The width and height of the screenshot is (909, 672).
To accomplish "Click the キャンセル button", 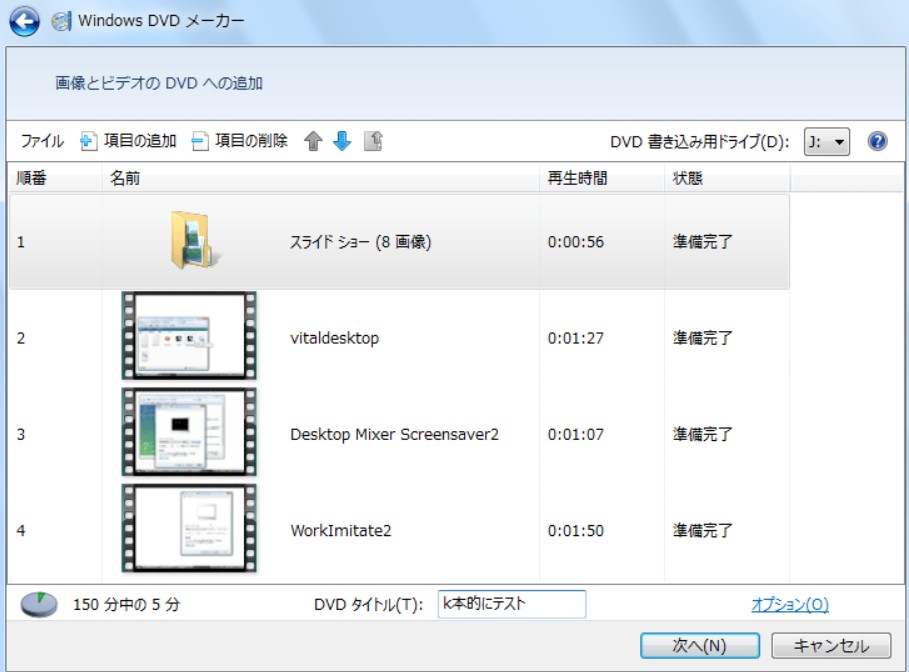I will pos(831,645).
